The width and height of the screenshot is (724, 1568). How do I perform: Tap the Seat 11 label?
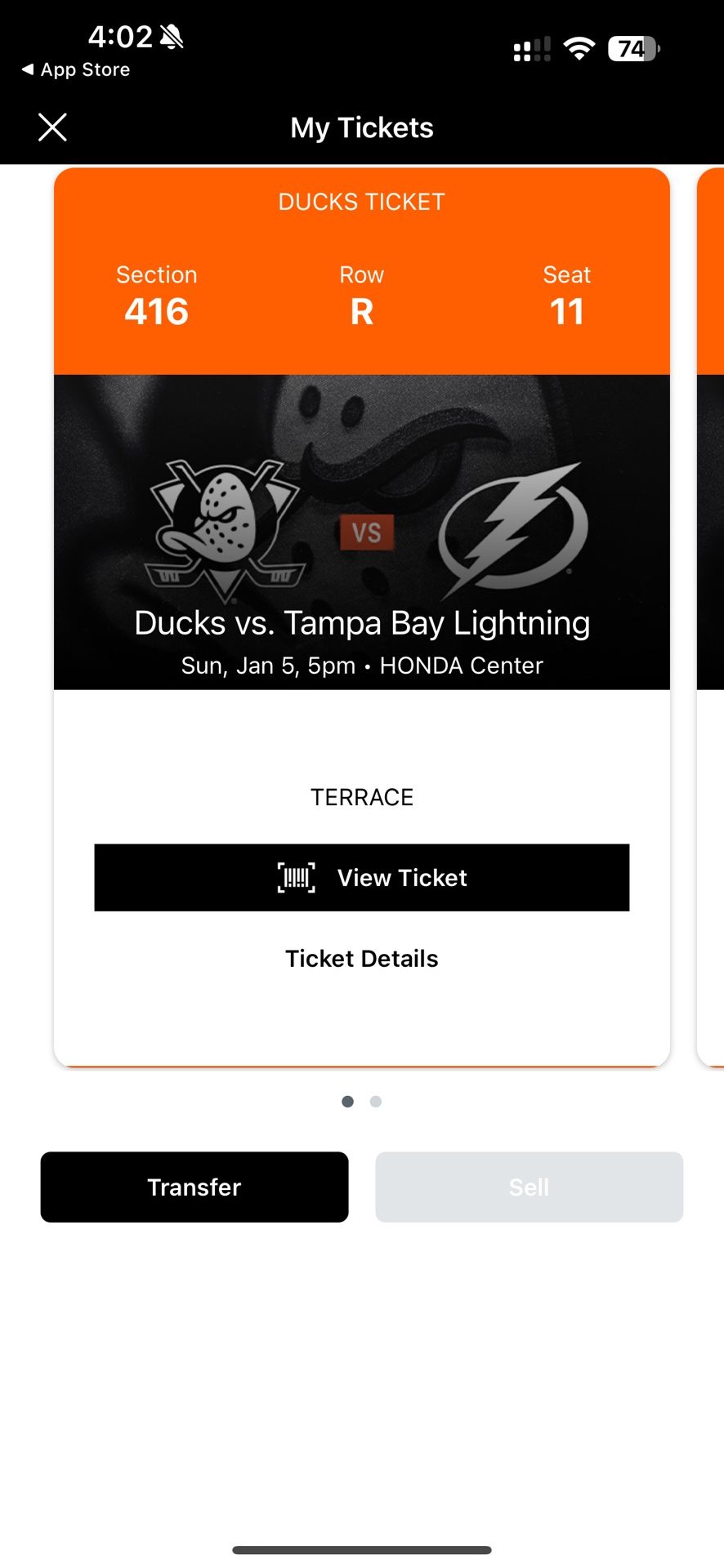click(x=566, y=296)
